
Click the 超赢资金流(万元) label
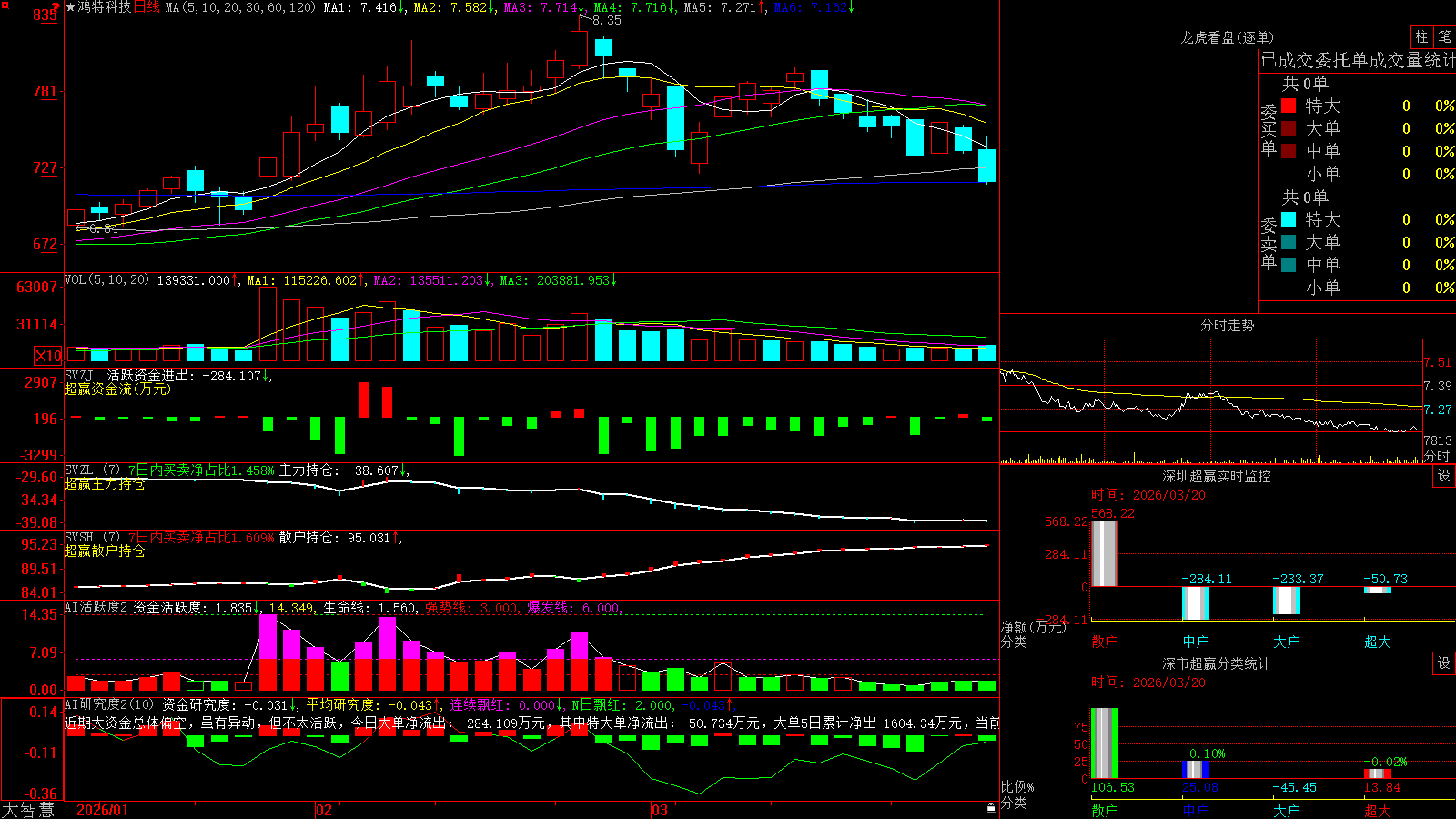tap(116, 389)
